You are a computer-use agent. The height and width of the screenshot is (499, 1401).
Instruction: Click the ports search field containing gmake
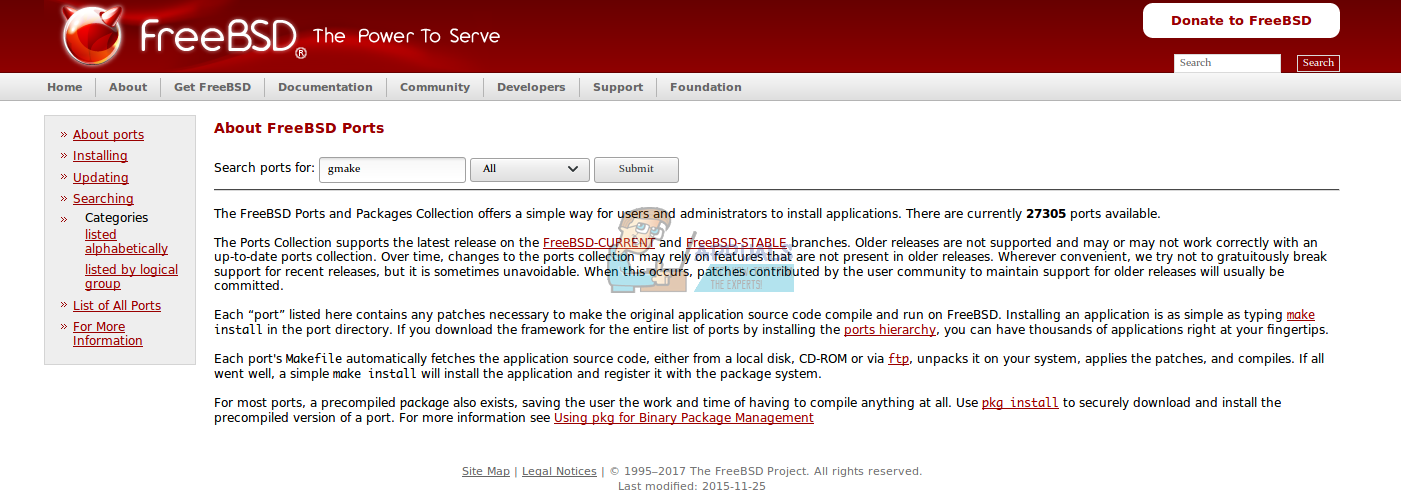click(392, 169)
